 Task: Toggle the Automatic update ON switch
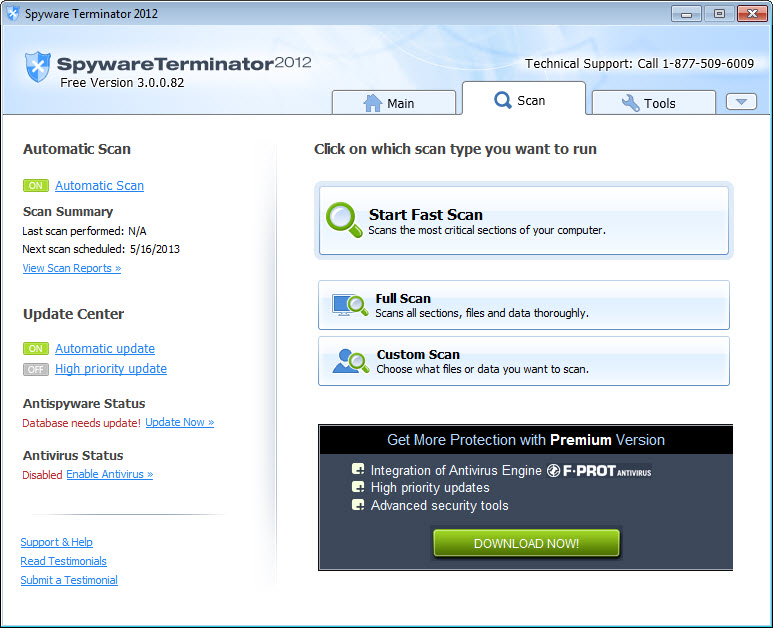(35, 349)
